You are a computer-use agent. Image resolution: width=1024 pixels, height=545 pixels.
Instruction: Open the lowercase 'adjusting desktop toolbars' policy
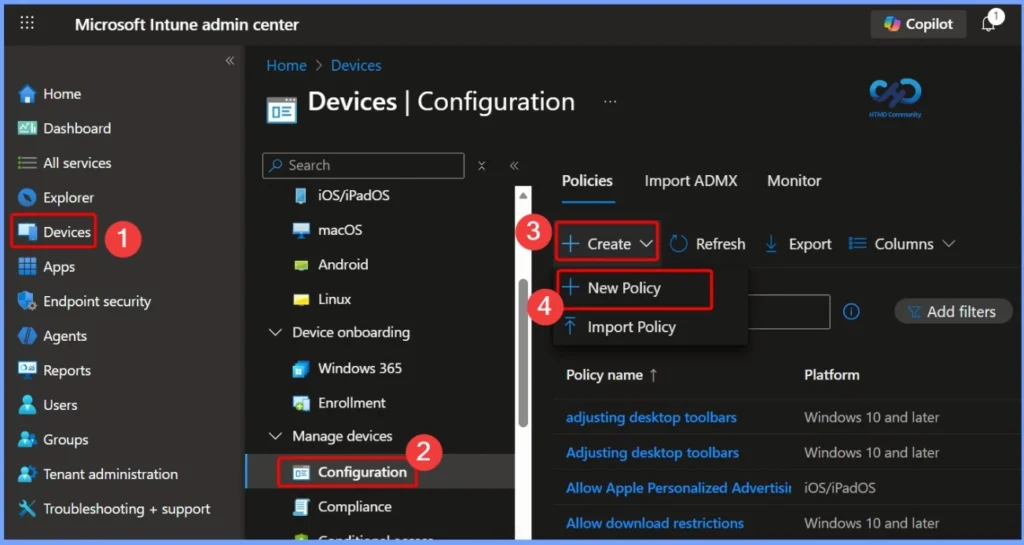click(651, 417)
